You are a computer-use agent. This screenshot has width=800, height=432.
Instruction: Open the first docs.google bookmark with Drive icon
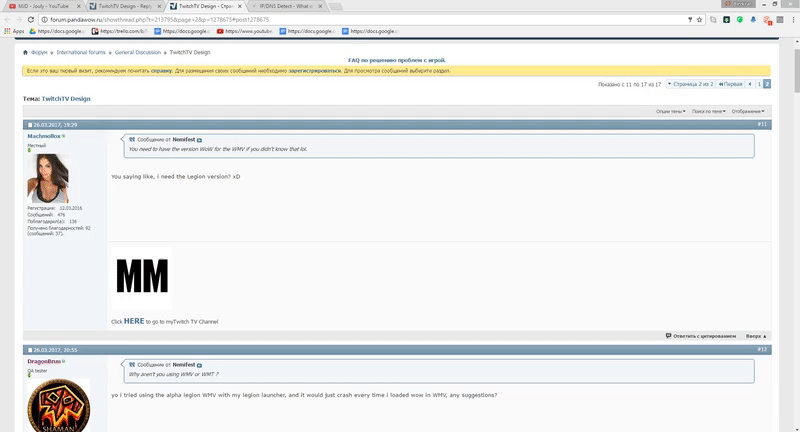pos(57,31)
